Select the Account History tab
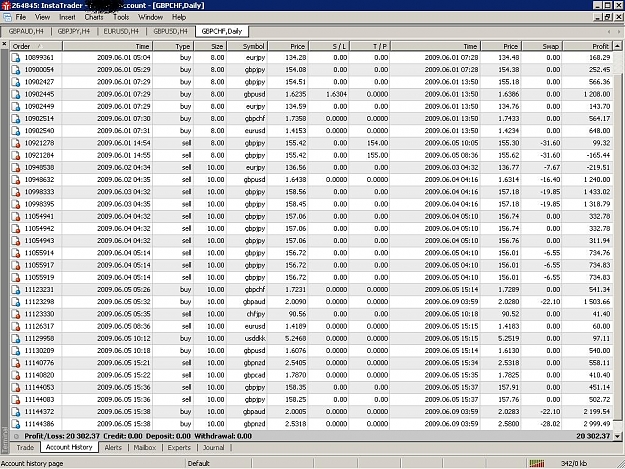 click(69, 447)
